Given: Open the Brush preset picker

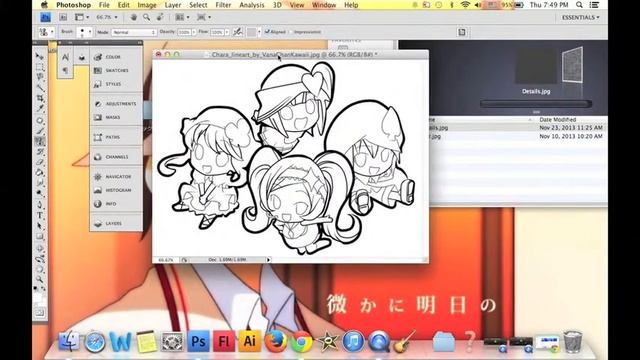Looking at the screenshot, I should pyautogui.click(x=85, y=32).
